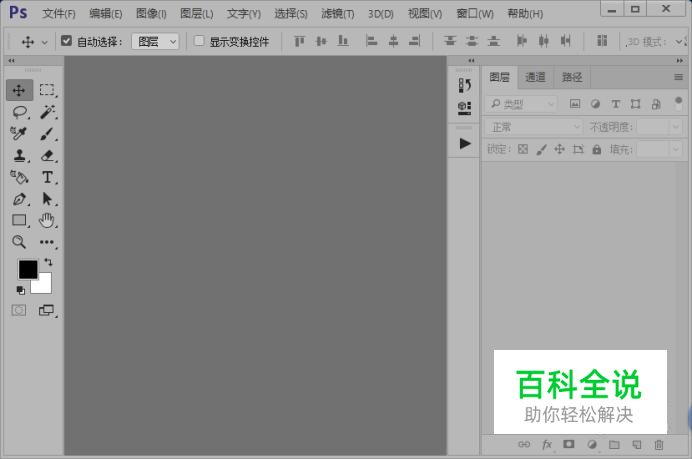Open the 图层 auto-select dropdown
The image size is (692, 459).
(155, 41)
